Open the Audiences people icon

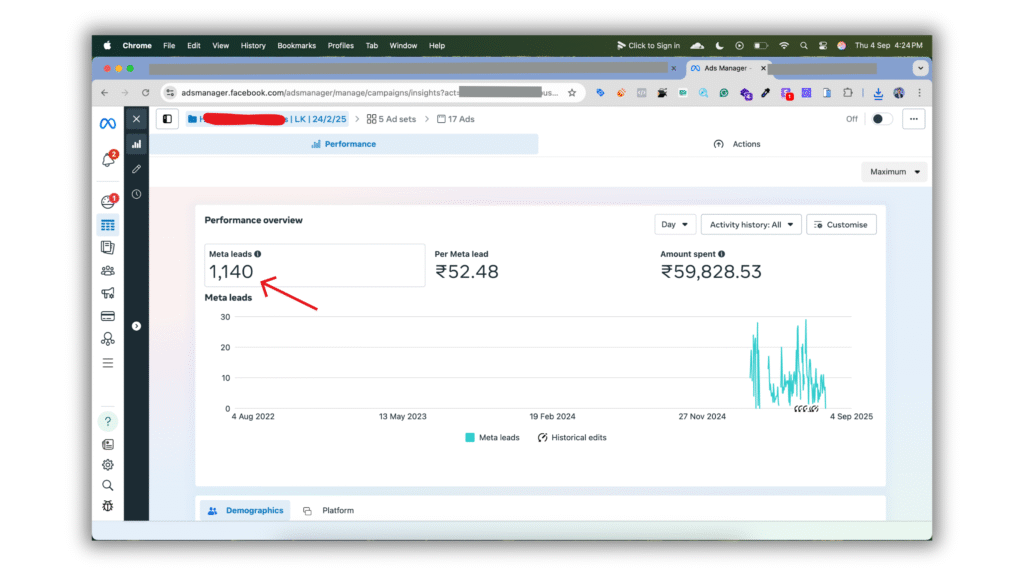[107, 270]
